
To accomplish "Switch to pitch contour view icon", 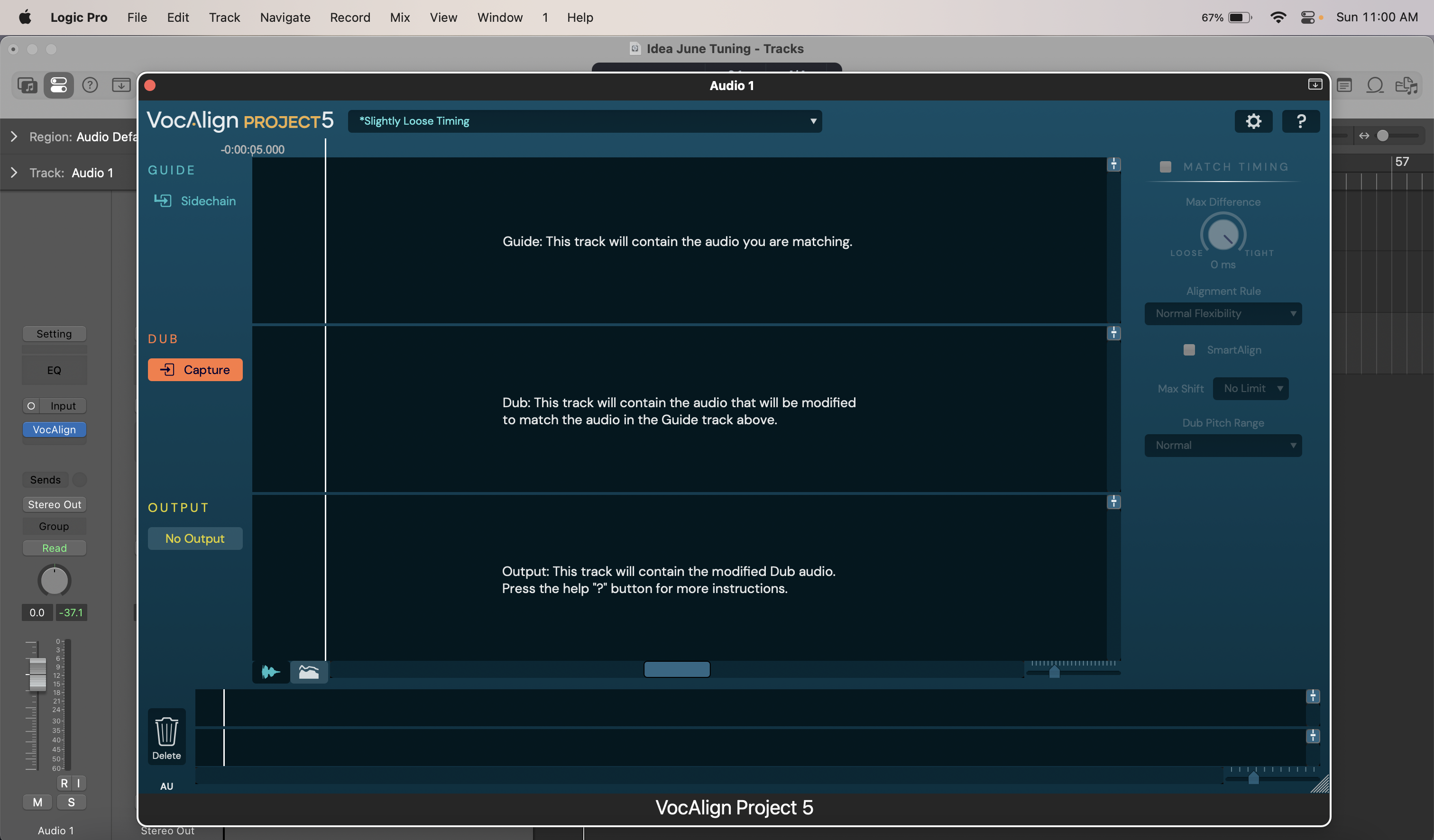I will (308, 672).
